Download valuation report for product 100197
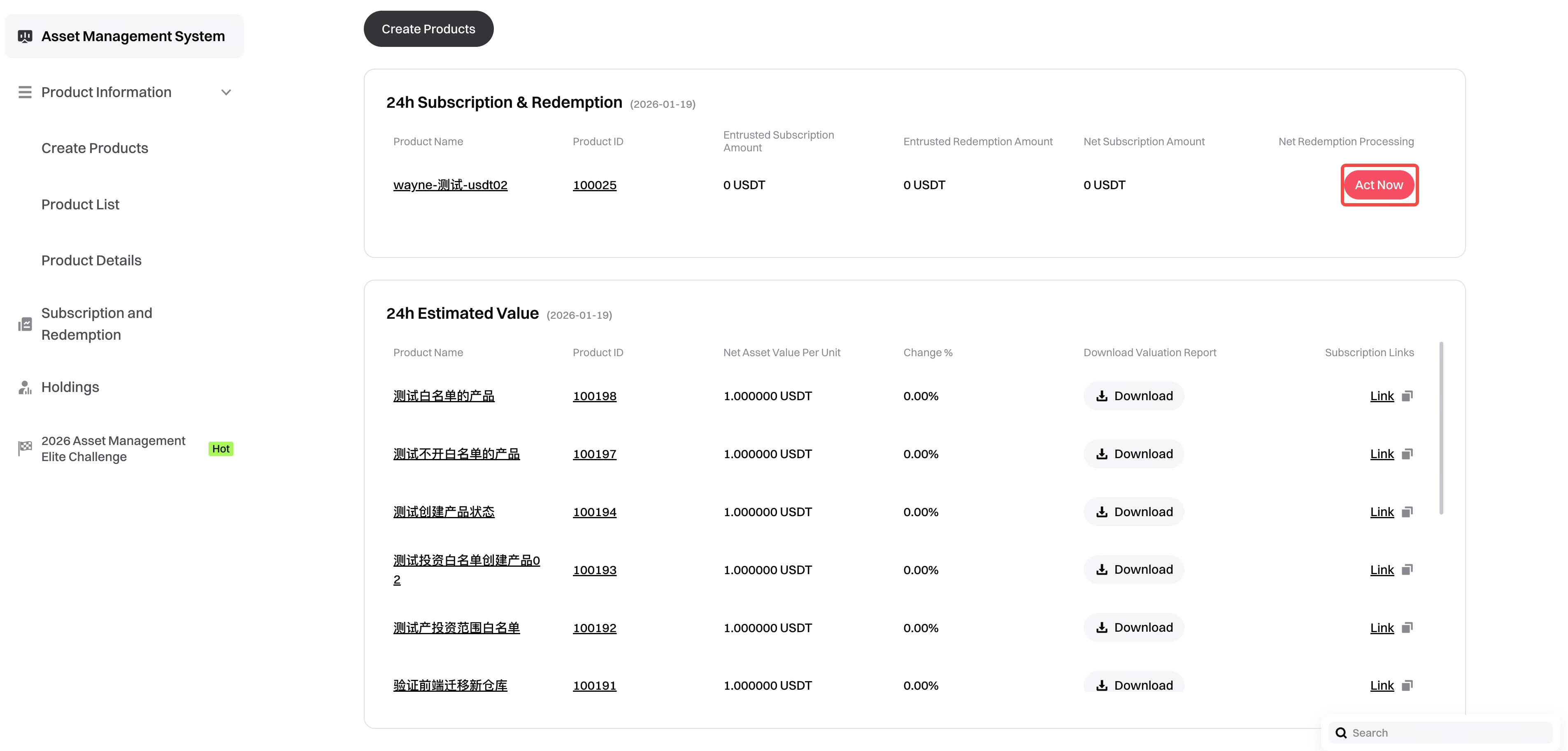 tap(1133, 454)
